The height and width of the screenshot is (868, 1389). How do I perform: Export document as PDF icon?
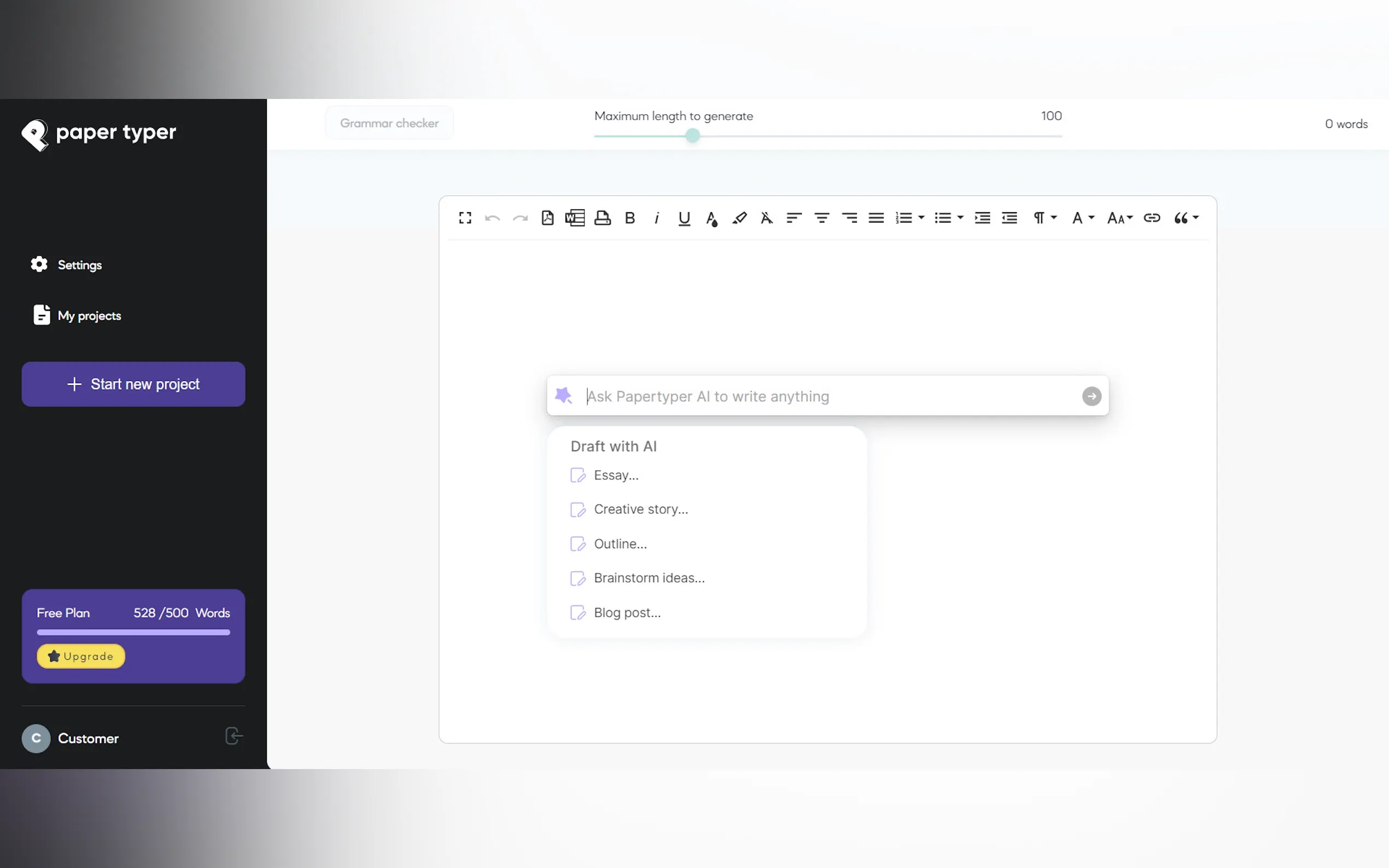tap(547, 218)
